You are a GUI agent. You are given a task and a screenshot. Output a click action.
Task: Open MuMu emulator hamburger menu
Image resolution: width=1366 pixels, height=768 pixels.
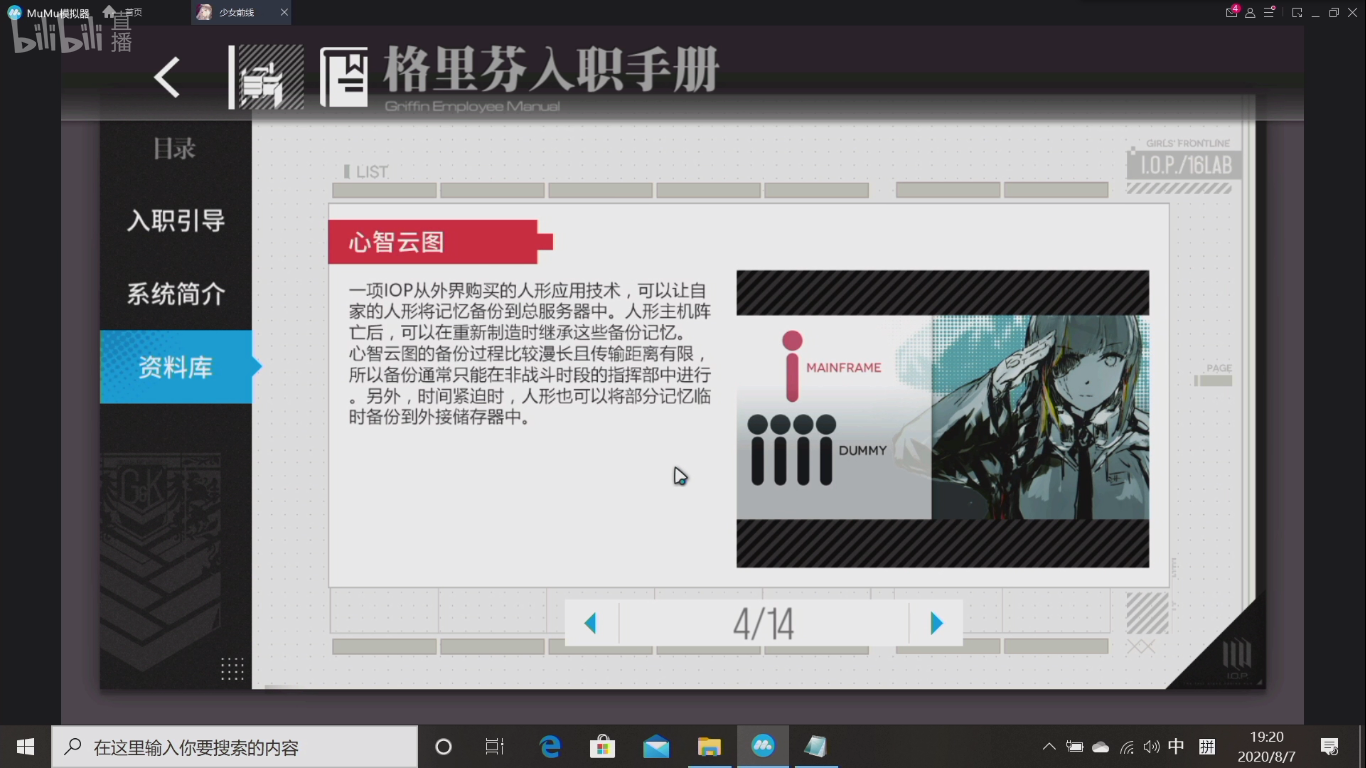pos(1269,12)
